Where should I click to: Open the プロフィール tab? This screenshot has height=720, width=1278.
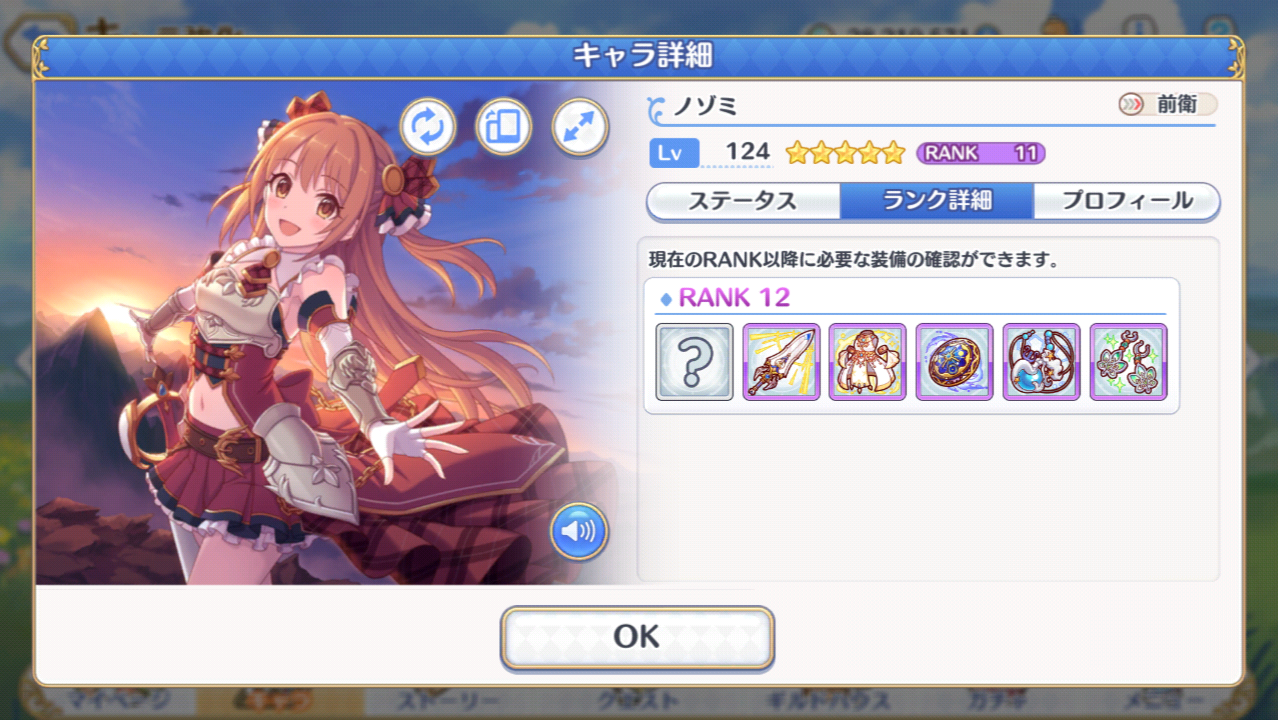pos(1127,201)
